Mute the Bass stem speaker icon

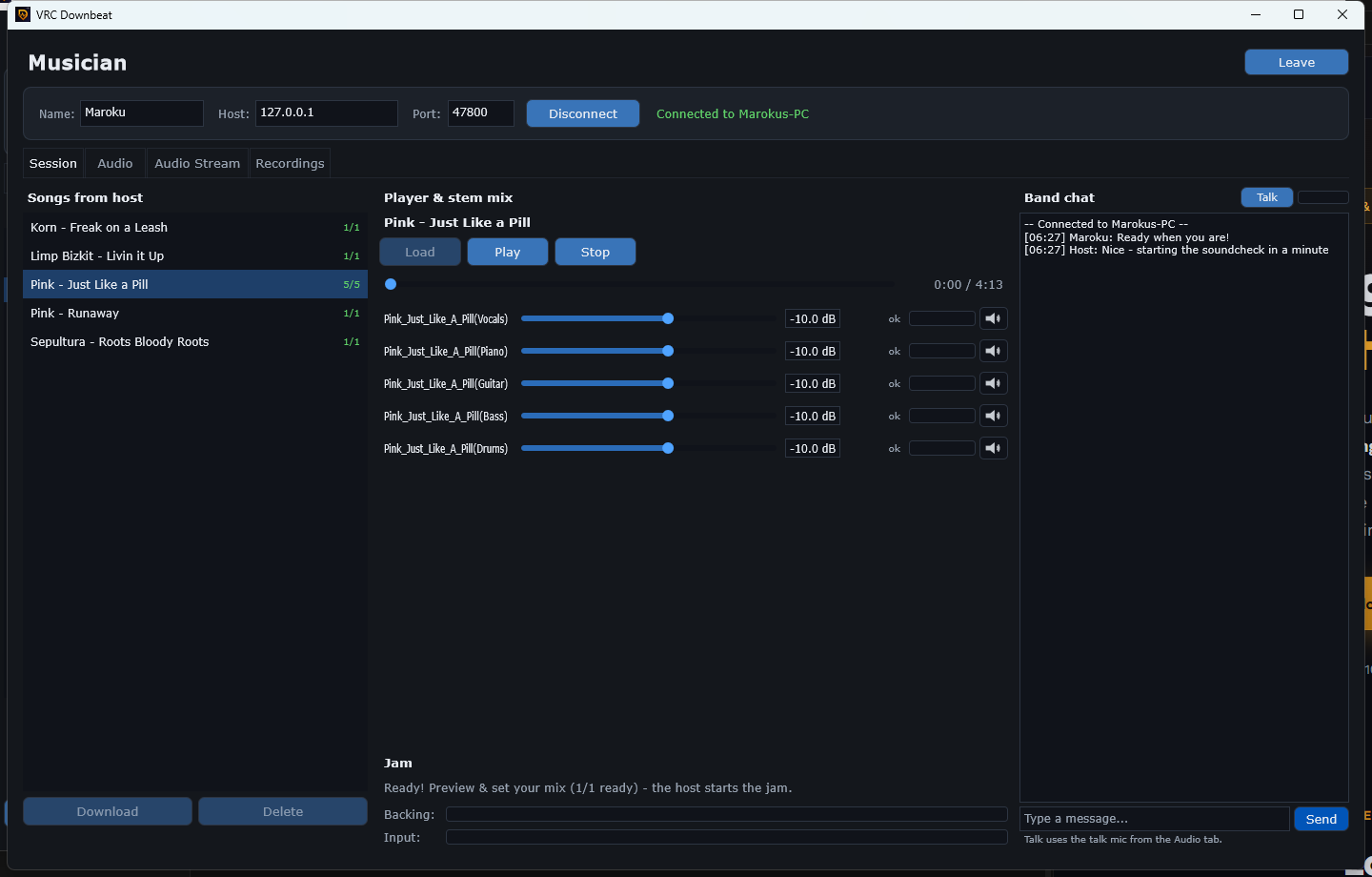tap(993, 416)
